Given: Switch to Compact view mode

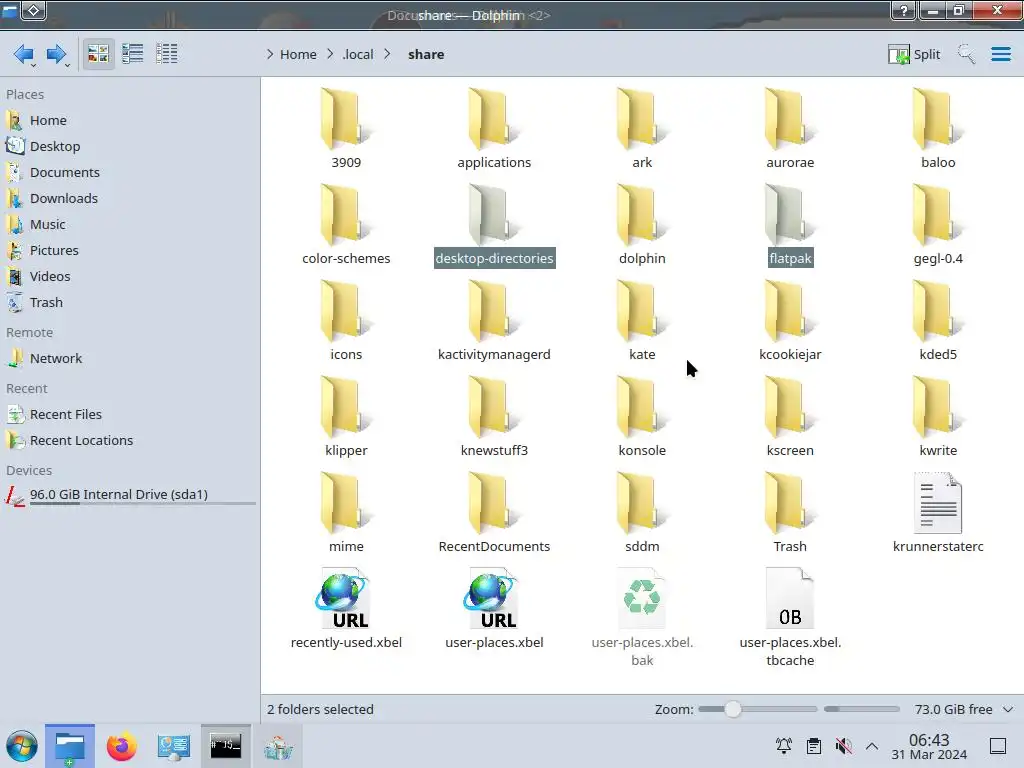Looking at the screenshot, I should point(133,54).
